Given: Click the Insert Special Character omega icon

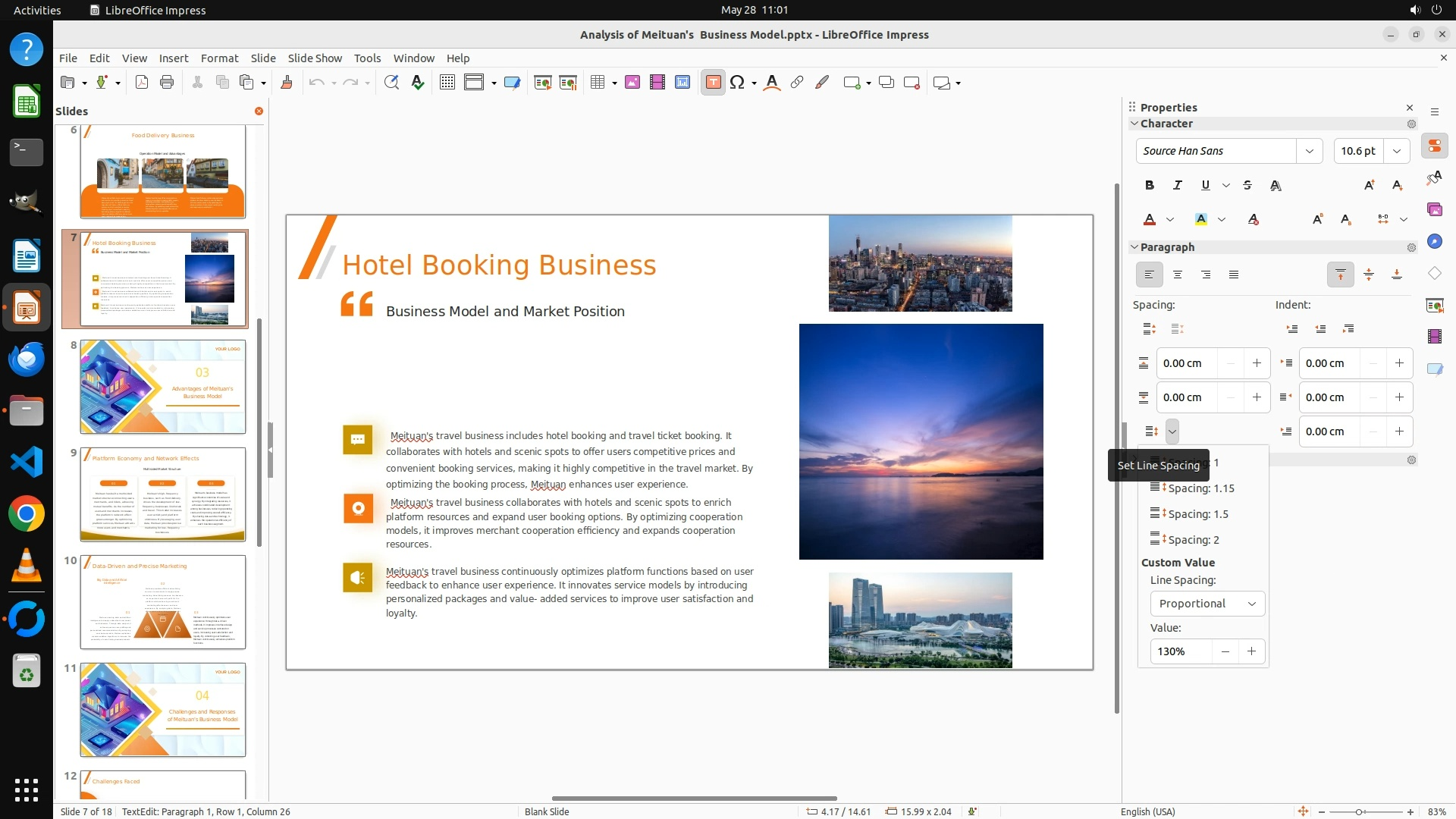Looking at the screenshot, I should [x=736, y=83].
